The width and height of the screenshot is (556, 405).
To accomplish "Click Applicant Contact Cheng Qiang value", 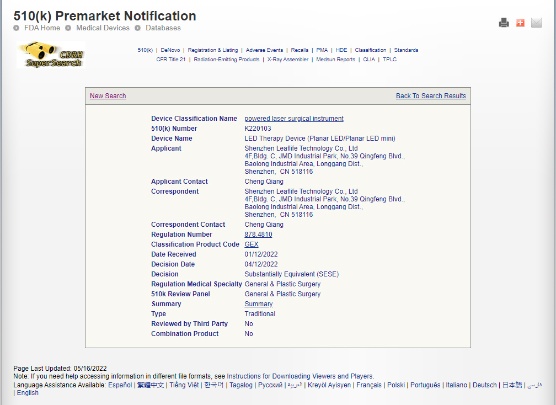I will pyautogui.click(x=264, y=182).
